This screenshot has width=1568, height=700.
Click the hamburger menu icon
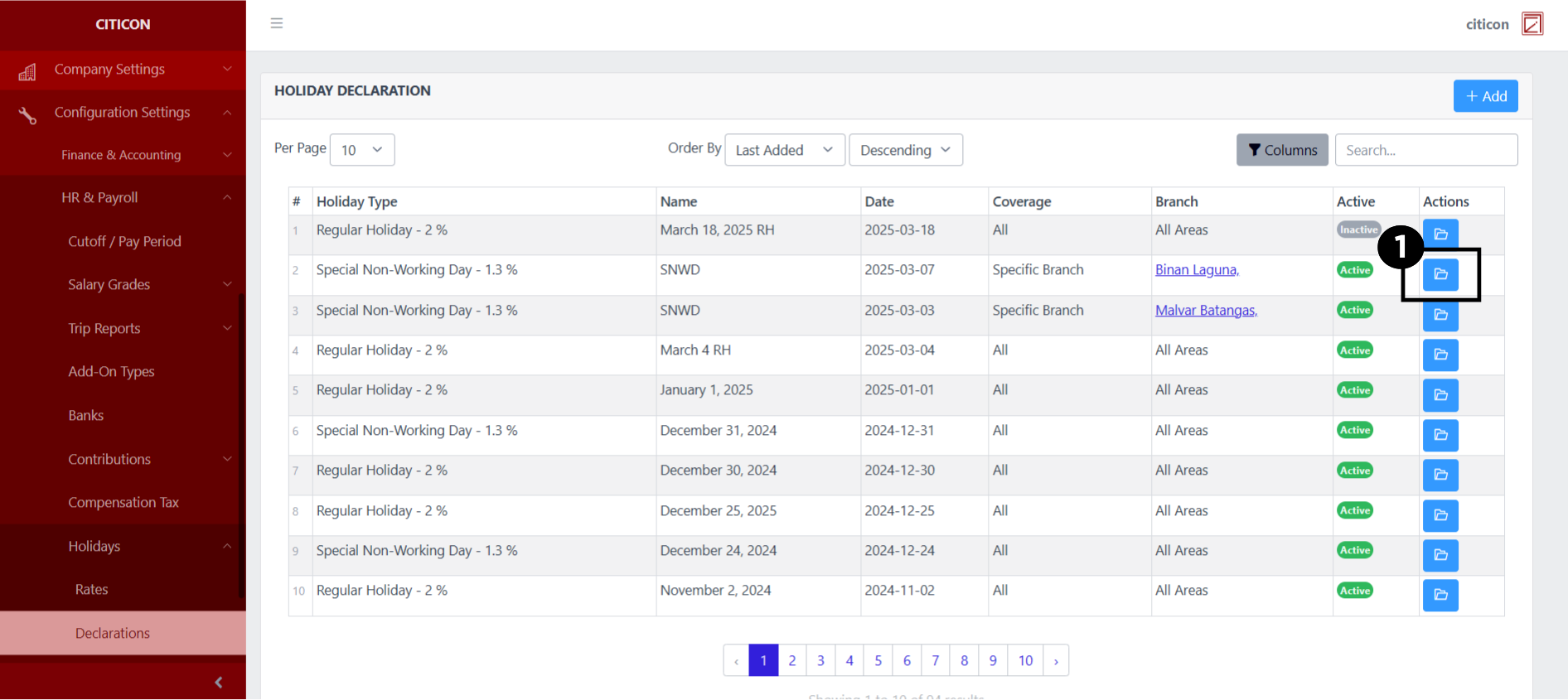pos(277,23)
